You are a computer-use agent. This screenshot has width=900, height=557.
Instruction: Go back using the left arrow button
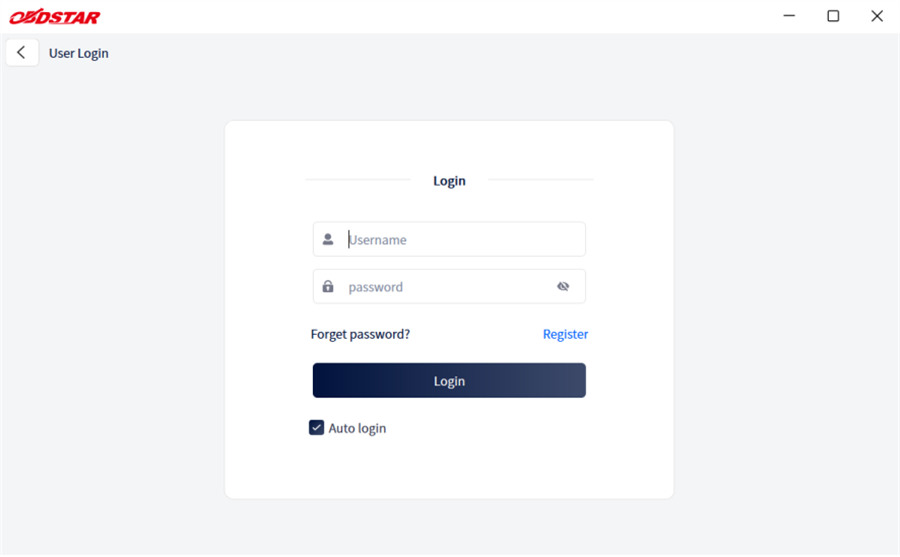point(22,53)
